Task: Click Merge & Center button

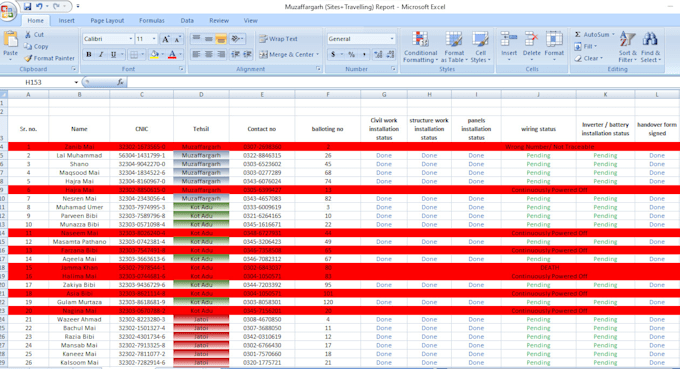Action: [x=287, y=55]
